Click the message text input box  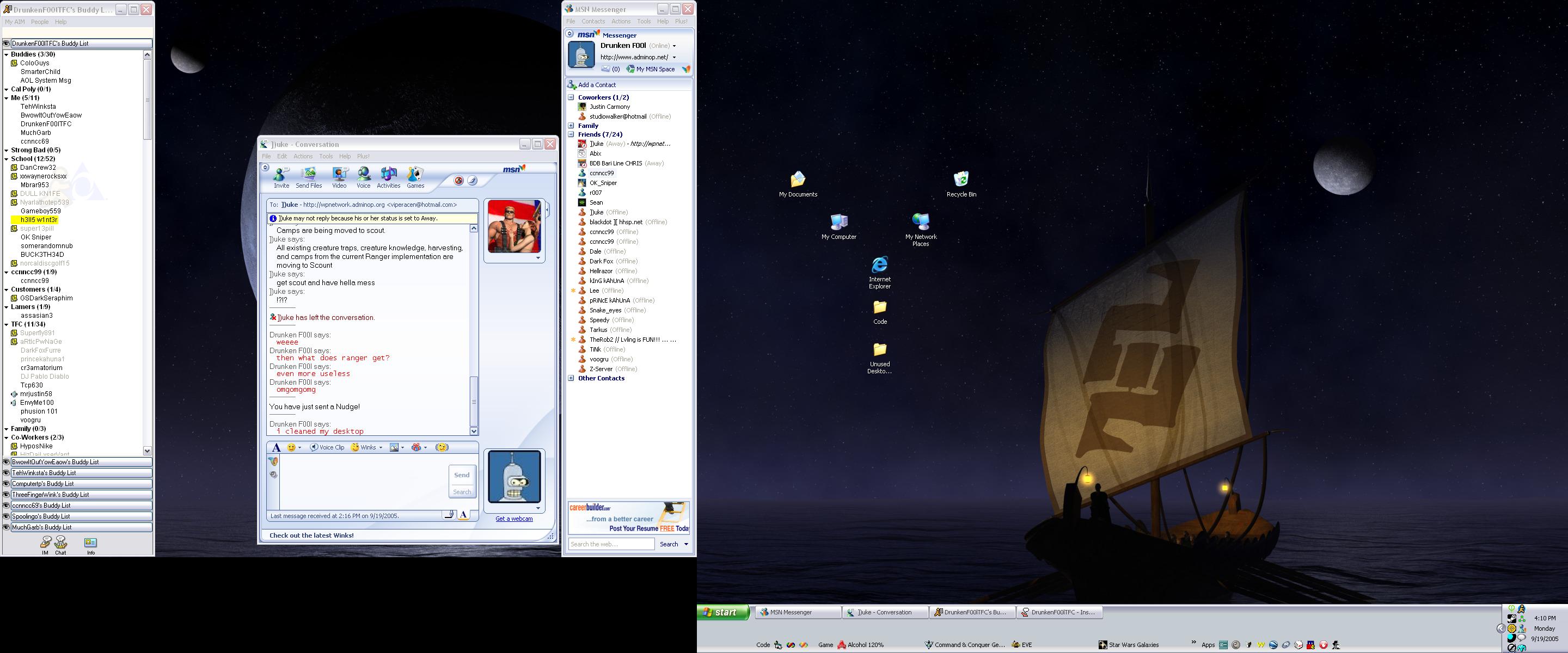click(363, 482)
